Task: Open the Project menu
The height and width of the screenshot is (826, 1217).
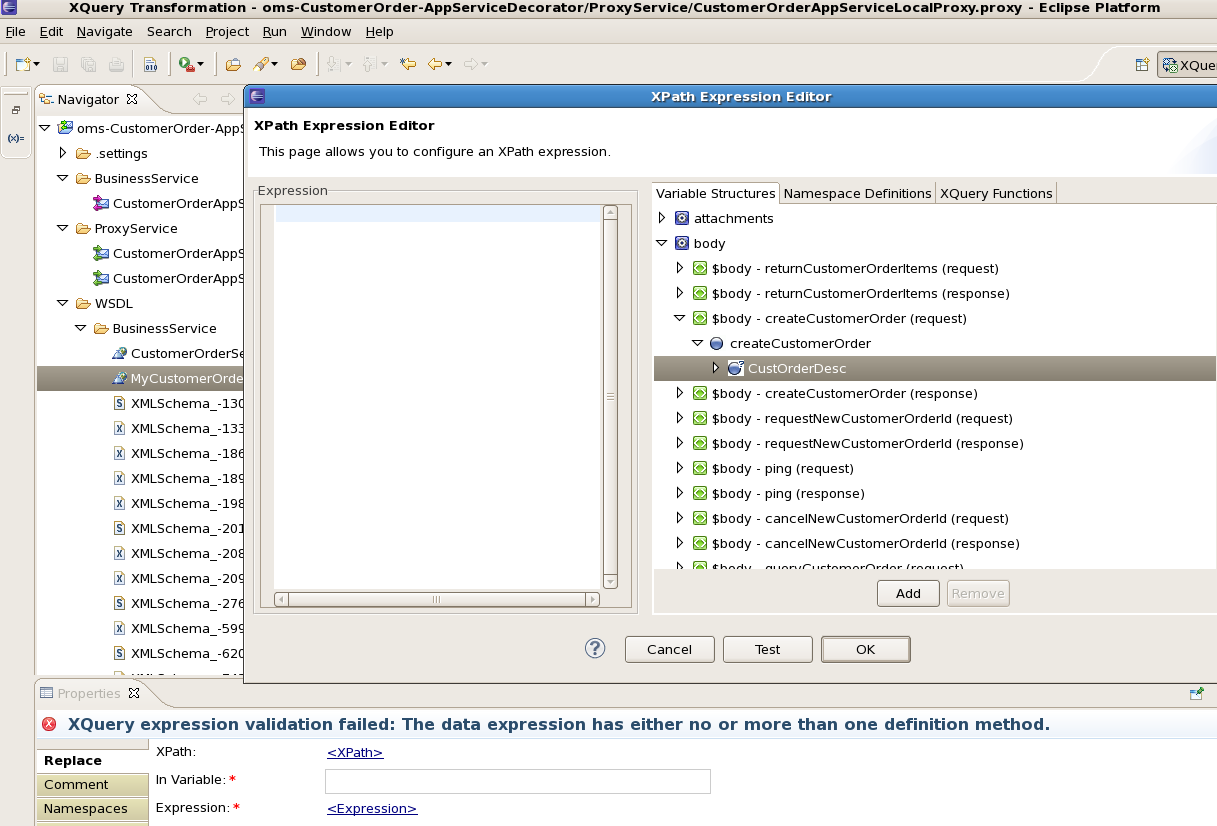Action: pyautogui.click(x=228, y=31)
